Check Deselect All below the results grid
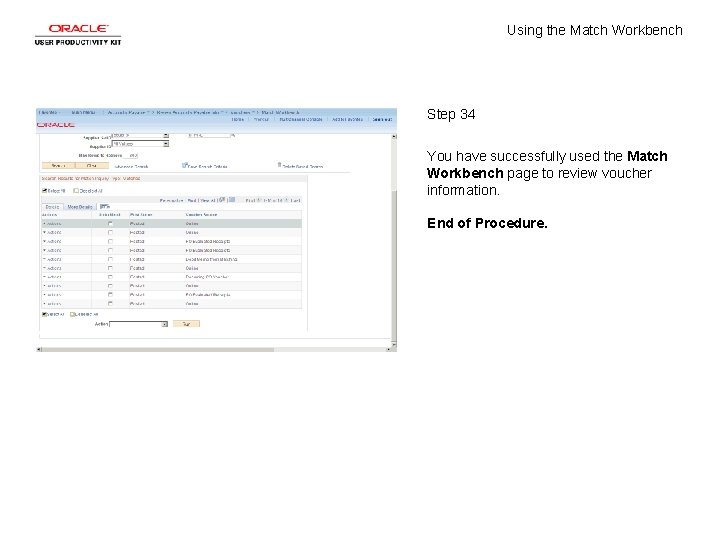The height and width of the screenshot is (540, 720). (x=72, y=315)
